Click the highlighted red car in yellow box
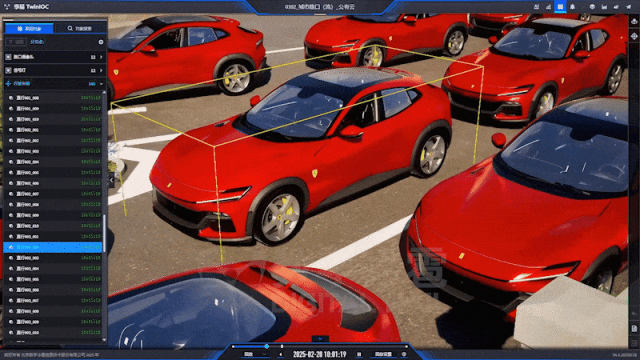The image size is (640, 360). pyautogui.click(x=302, y=155)
